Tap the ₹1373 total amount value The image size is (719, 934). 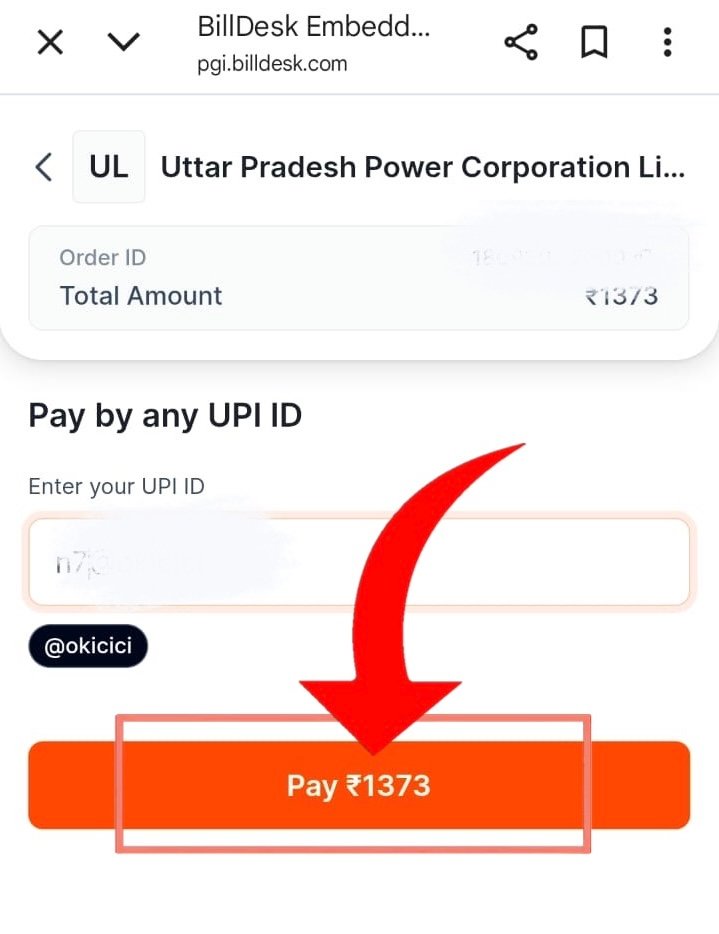tap(621, 296)
